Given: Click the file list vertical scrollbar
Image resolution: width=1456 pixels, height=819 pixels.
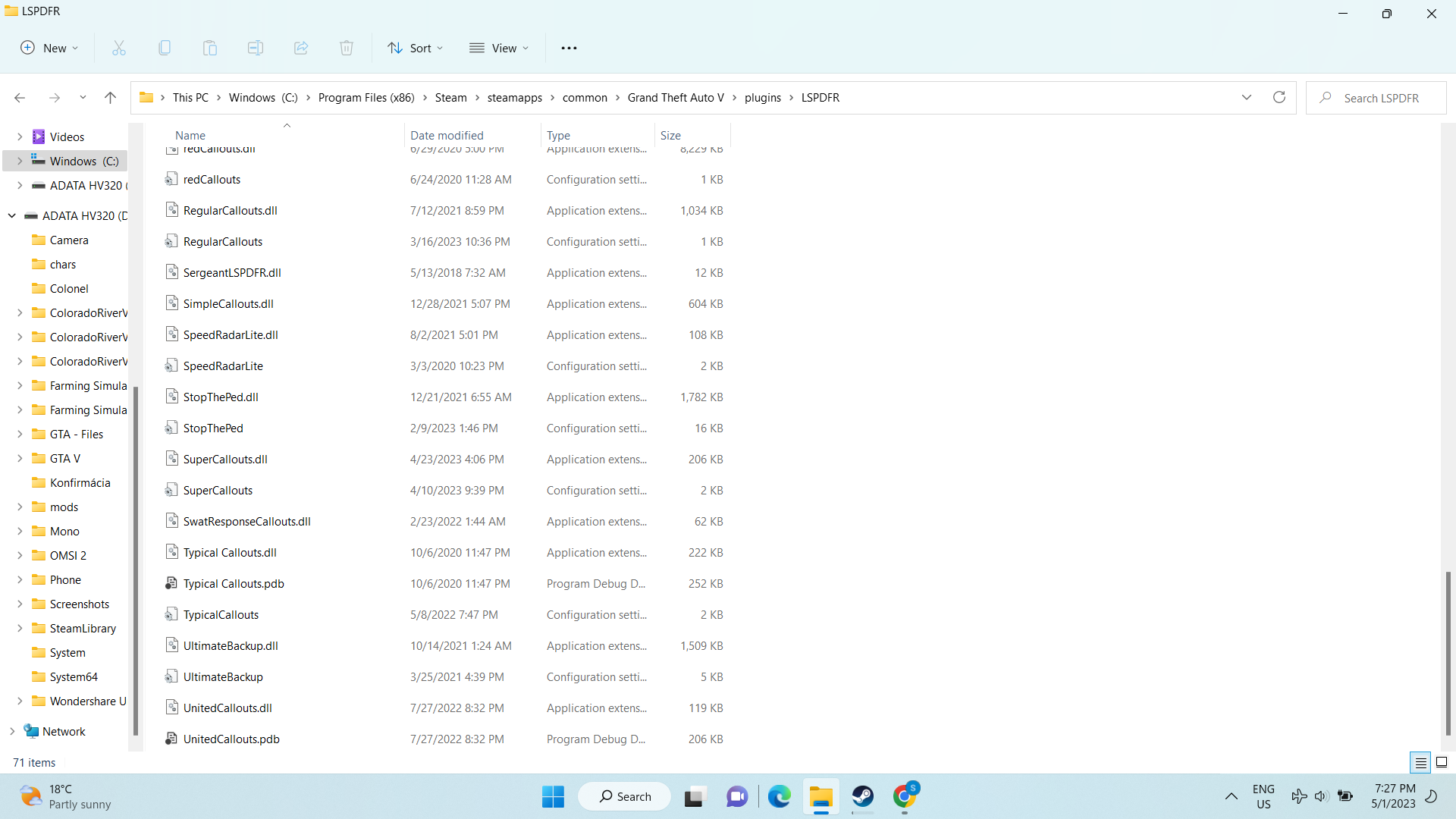Looking at the screenshot, I should point(1448,652).
